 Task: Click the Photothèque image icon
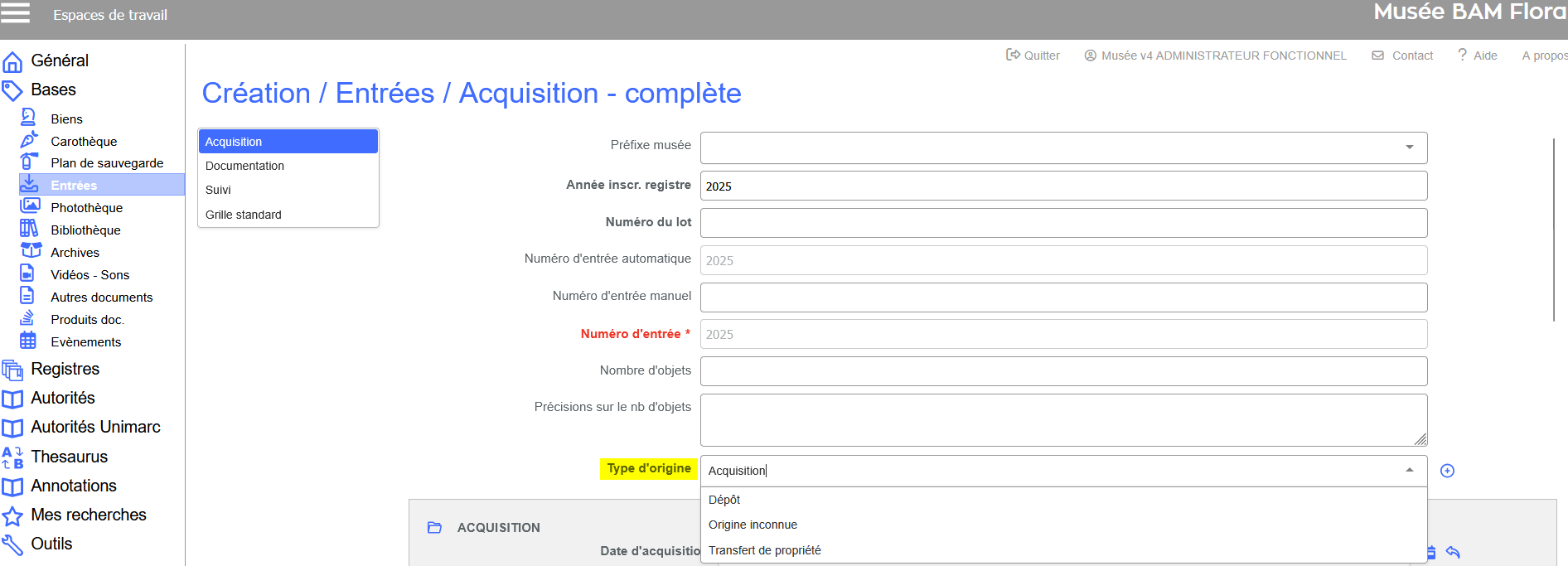point(30,206)
